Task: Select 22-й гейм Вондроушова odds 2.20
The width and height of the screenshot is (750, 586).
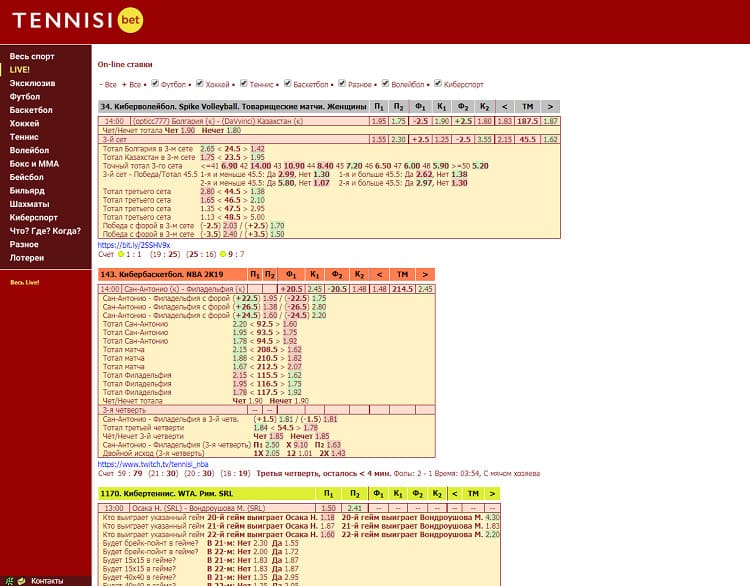Action: click(493, 534)
